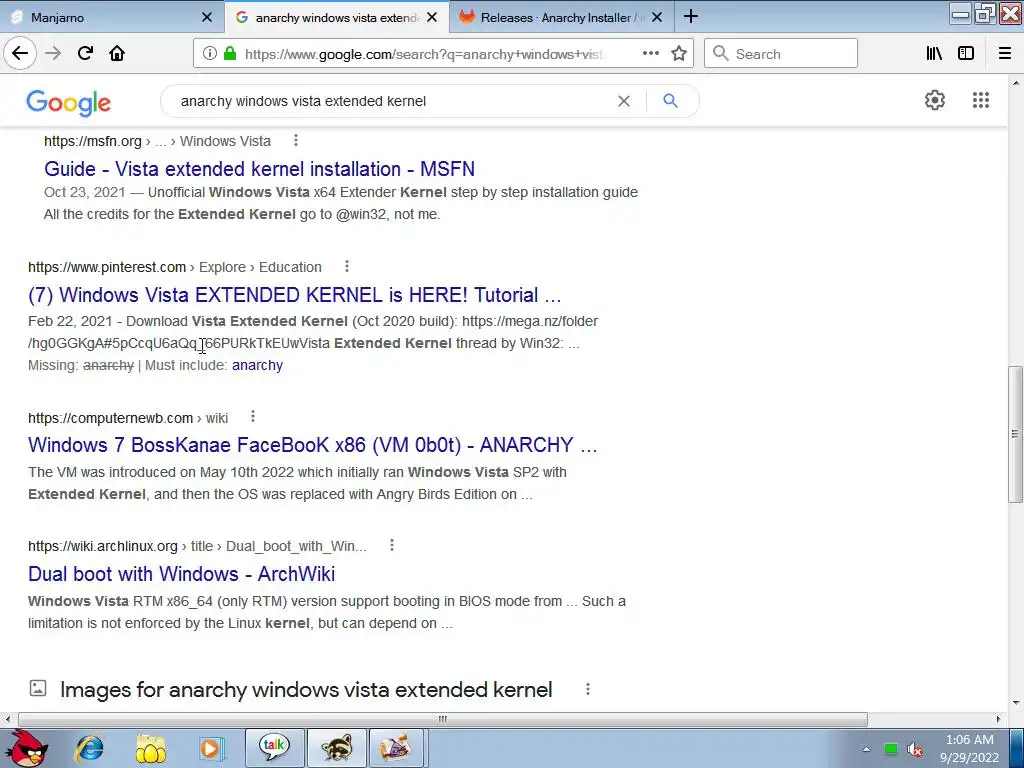Open Dual boot with Windows - ArchWiki
Screen dimensions: 1024x768
pyautogui.click(x=182, y=573)
